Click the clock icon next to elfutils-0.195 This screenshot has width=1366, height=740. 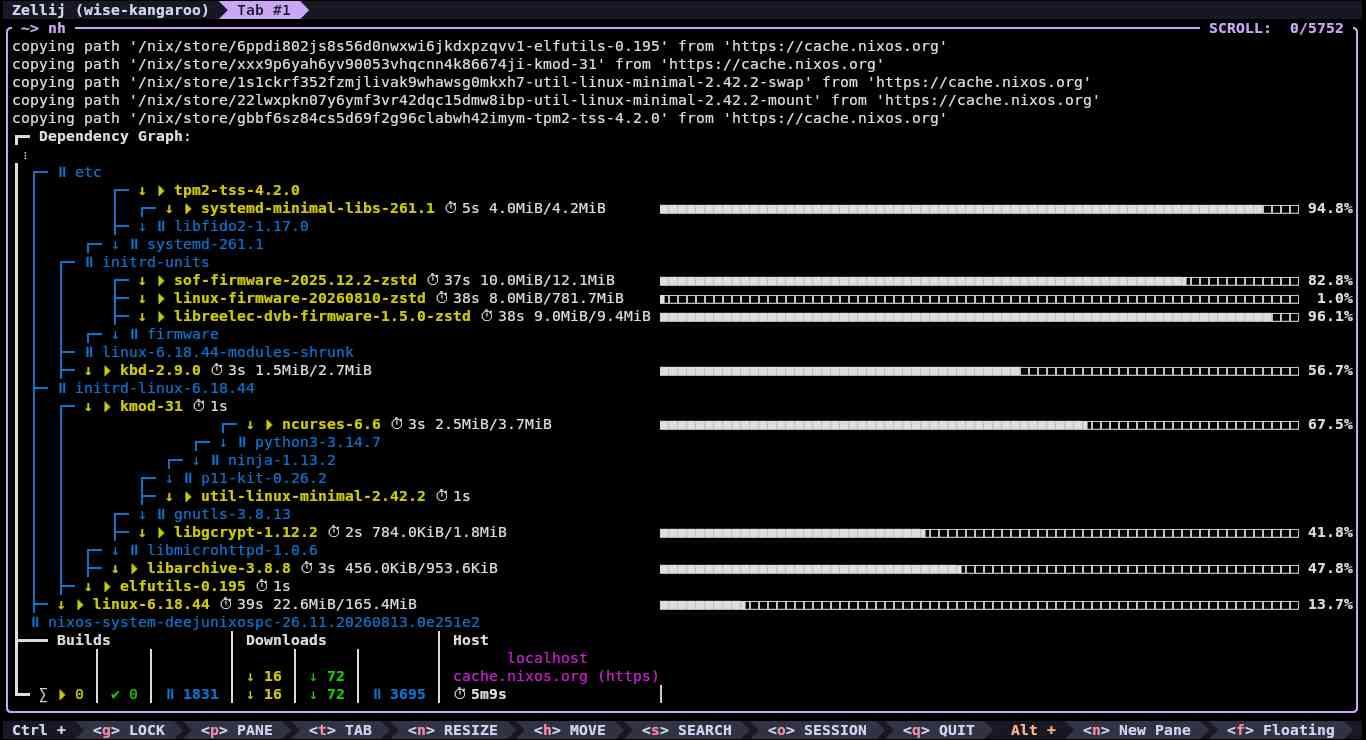(x=261, y=586)
